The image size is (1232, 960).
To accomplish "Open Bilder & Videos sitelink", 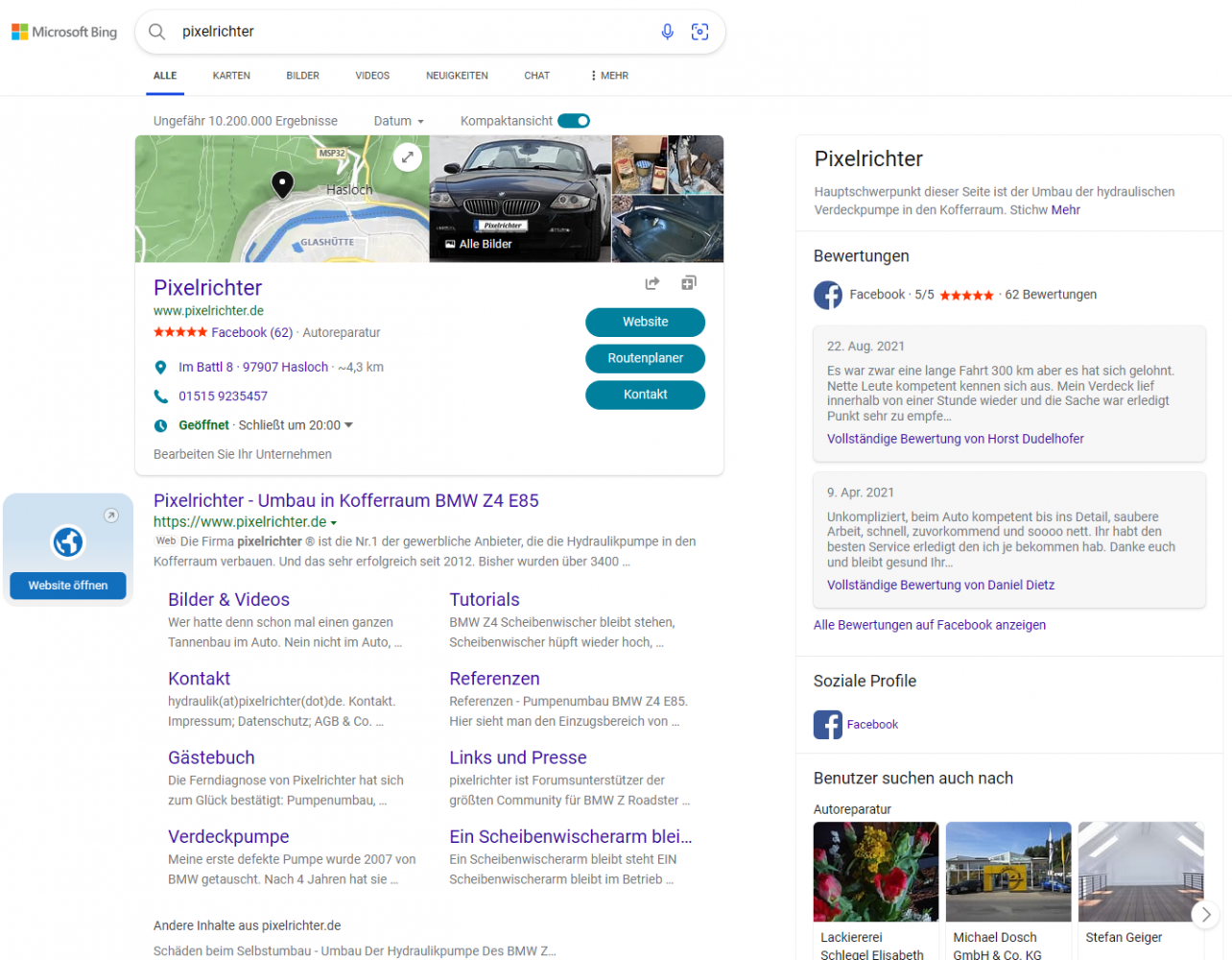I will click(228, 600).
